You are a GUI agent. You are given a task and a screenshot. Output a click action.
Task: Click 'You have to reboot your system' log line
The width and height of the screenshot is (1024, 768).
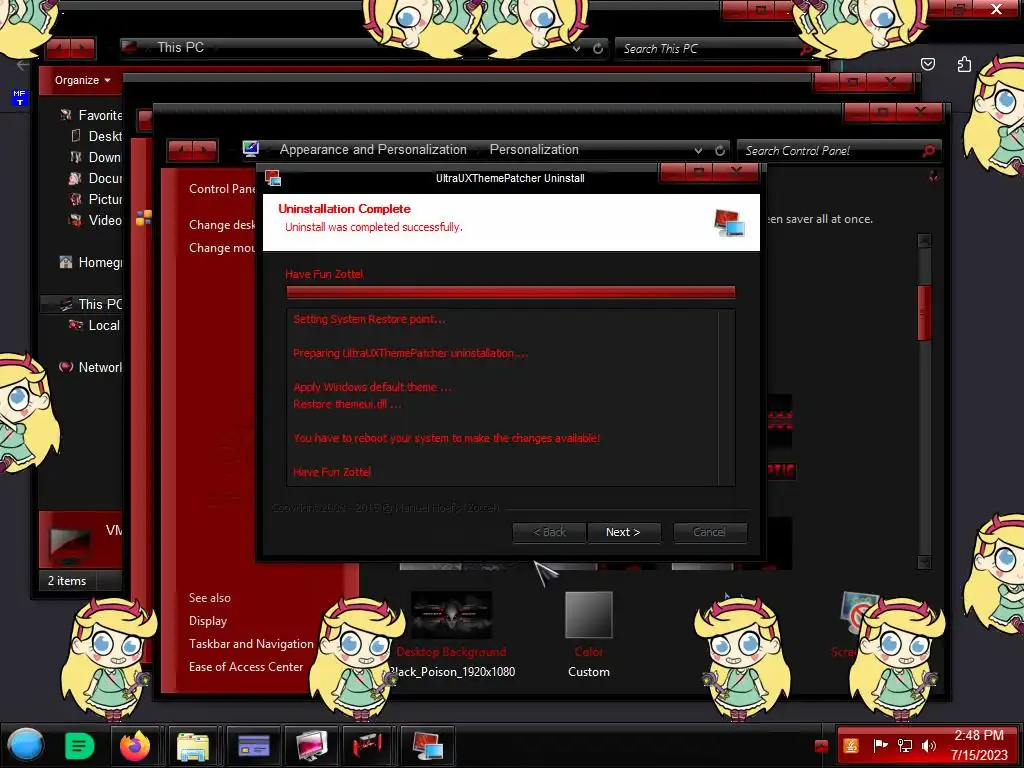[x=447, y=438]
